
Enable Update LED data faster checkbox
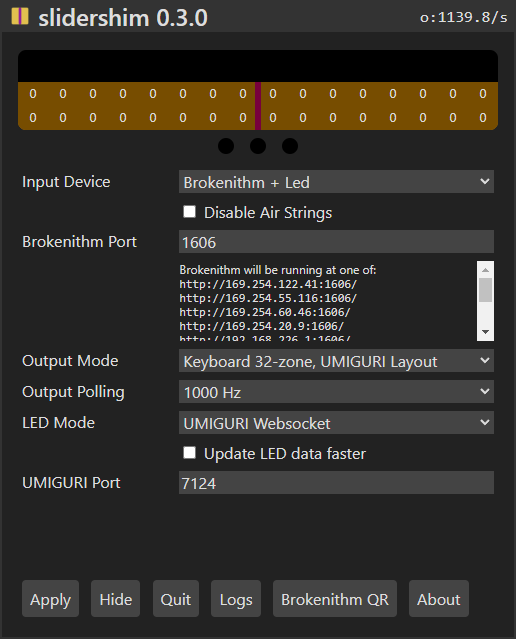[189, 453]
